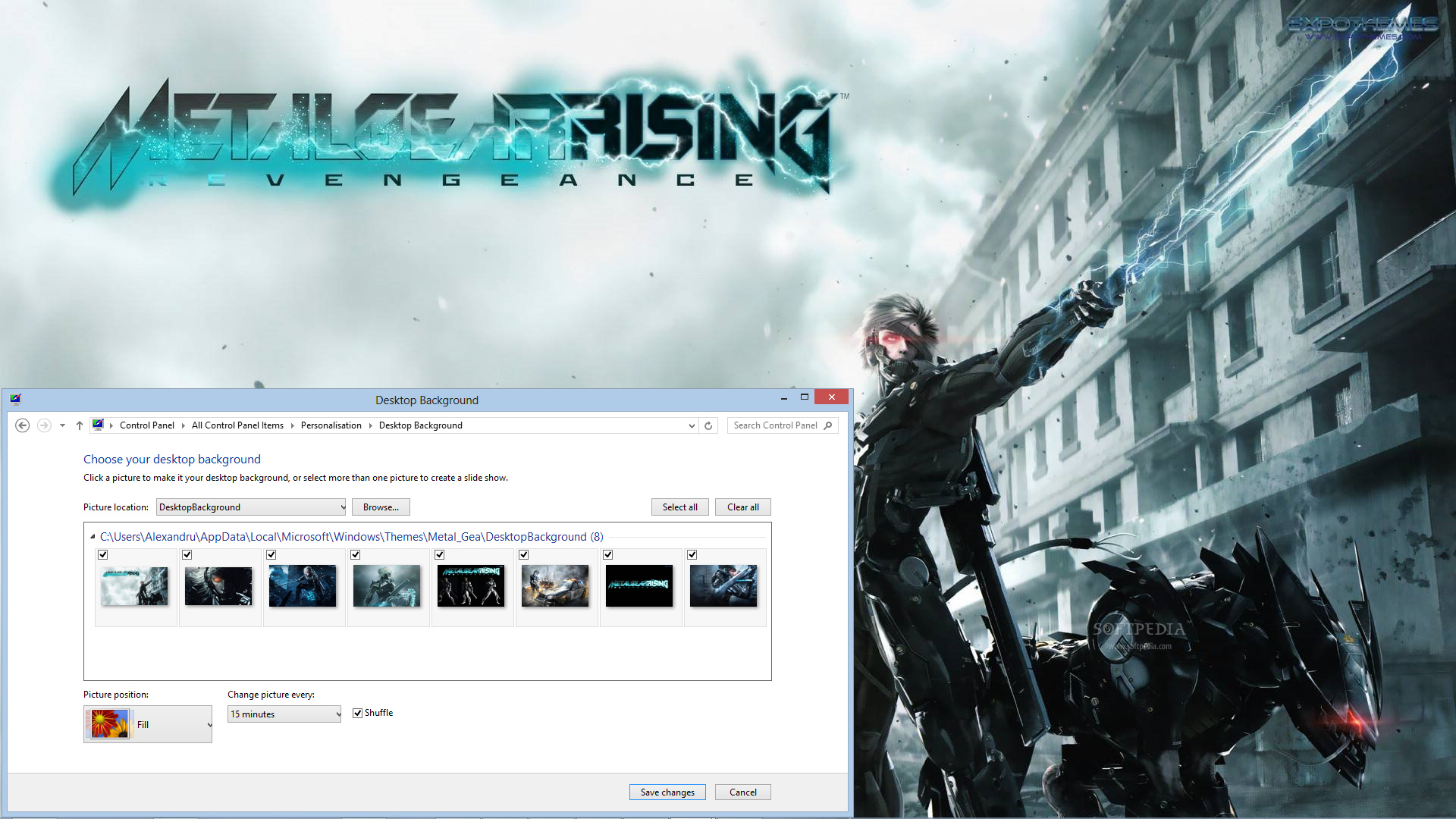Screen dimensions: 1456x819
Task: Close the Desktop Background window
Action: pyautogui.click(x=832, y=397)
